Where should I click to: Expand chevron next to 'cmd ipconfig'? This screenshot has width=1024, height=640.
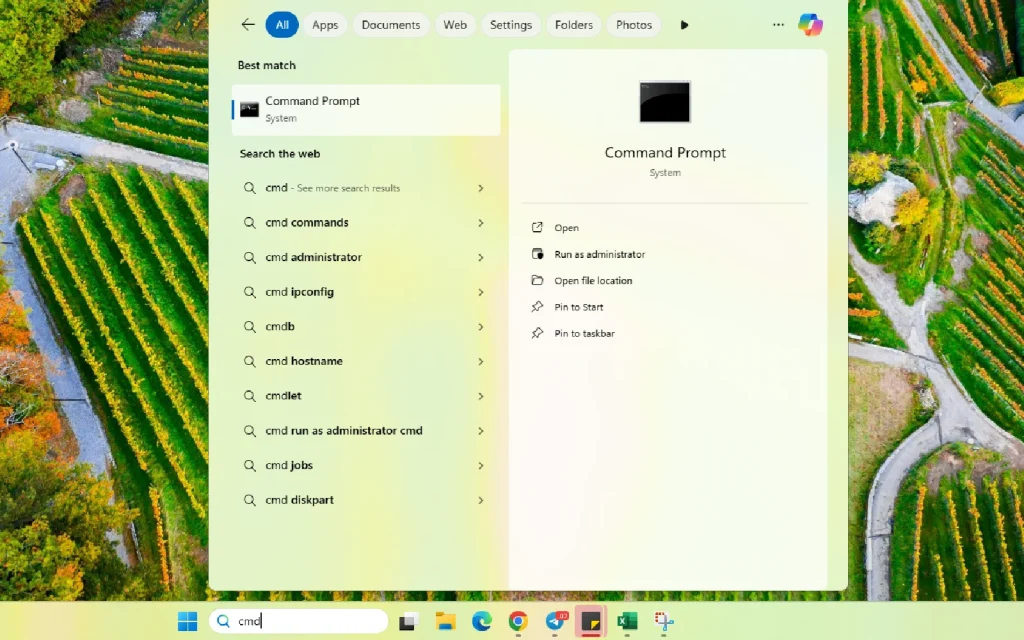(x=481, y=292)
